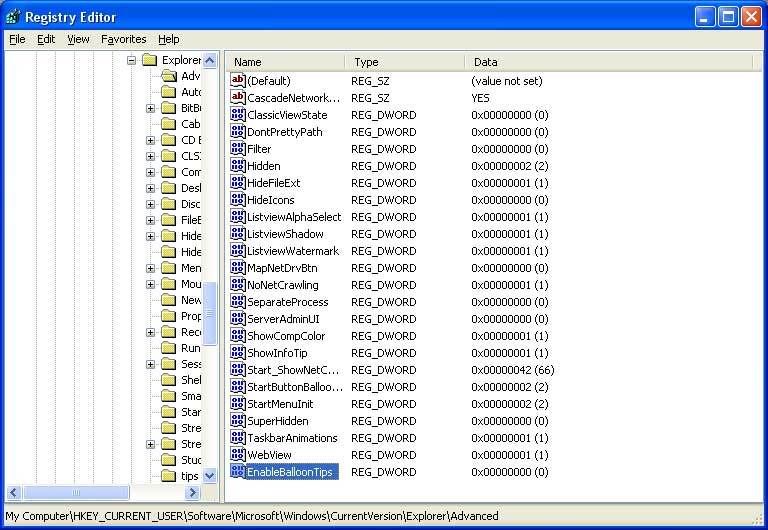
Task: Click the DWORD icon beside HideFileExt
Action: (238, 182)
